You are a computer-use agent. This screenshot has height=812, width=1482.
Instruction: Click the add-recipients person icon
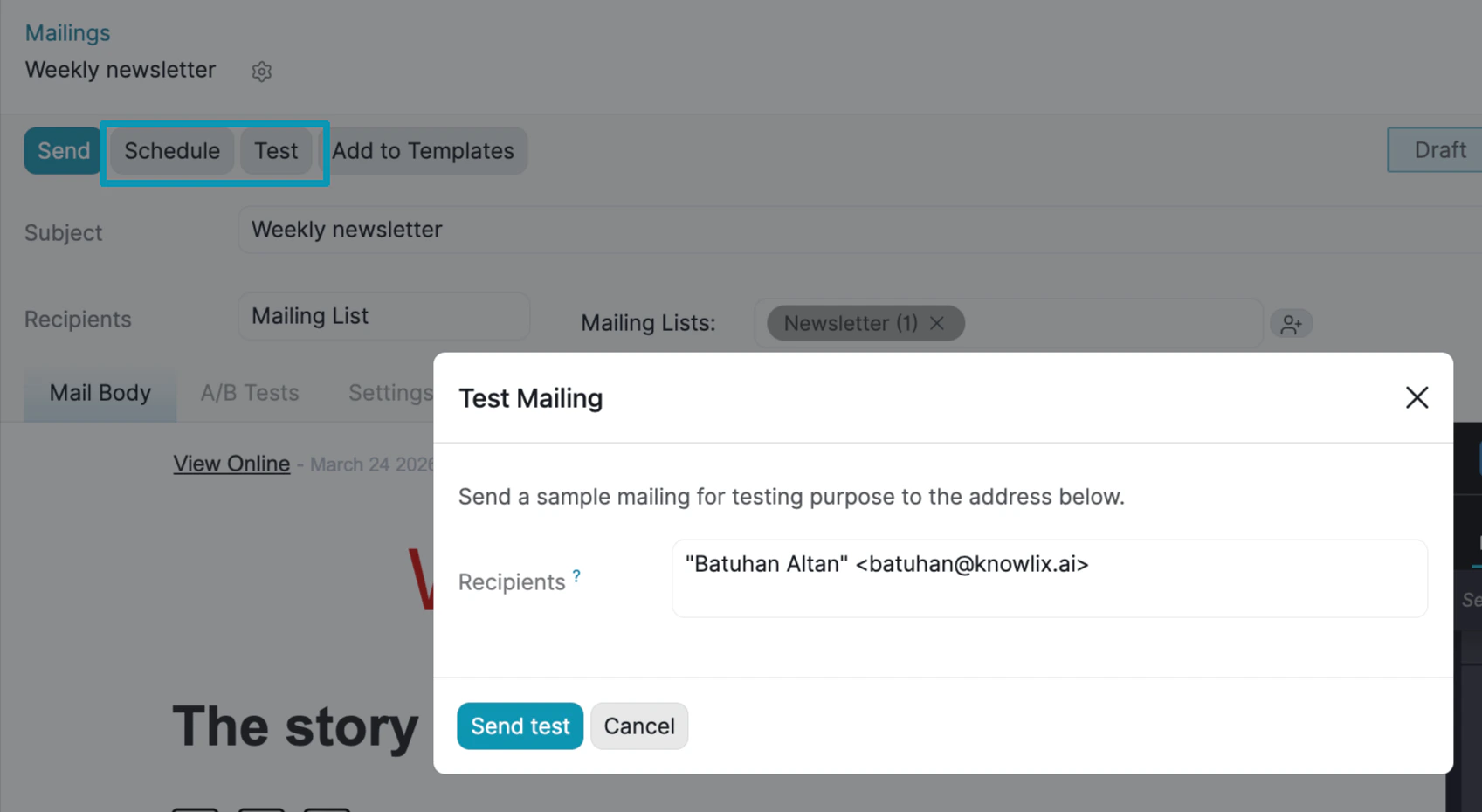pyautogui.click(x=1292, y=323)
